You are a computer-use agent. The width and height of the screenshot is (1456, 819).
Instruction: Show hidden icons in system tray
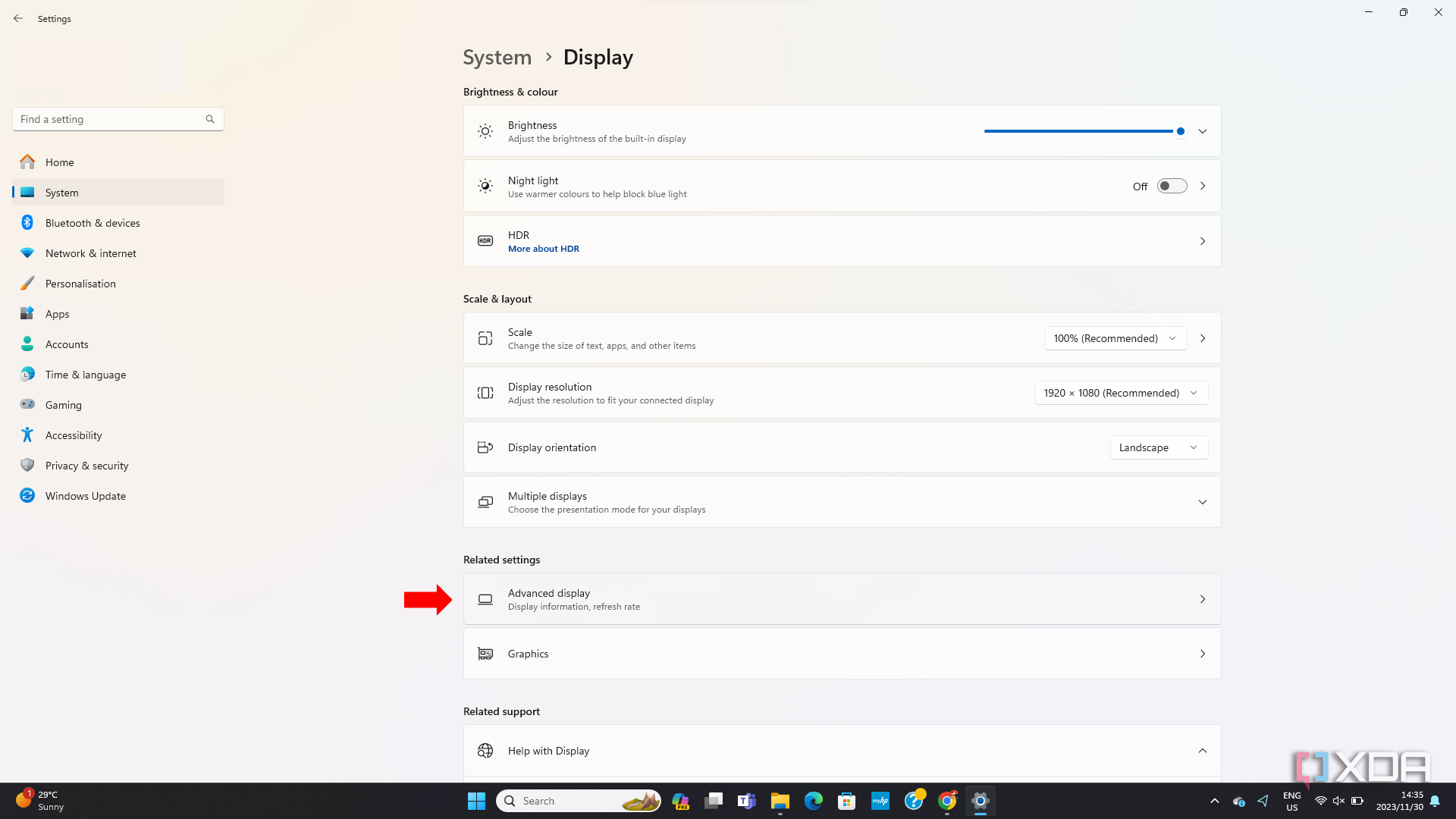pos(1215,801)
